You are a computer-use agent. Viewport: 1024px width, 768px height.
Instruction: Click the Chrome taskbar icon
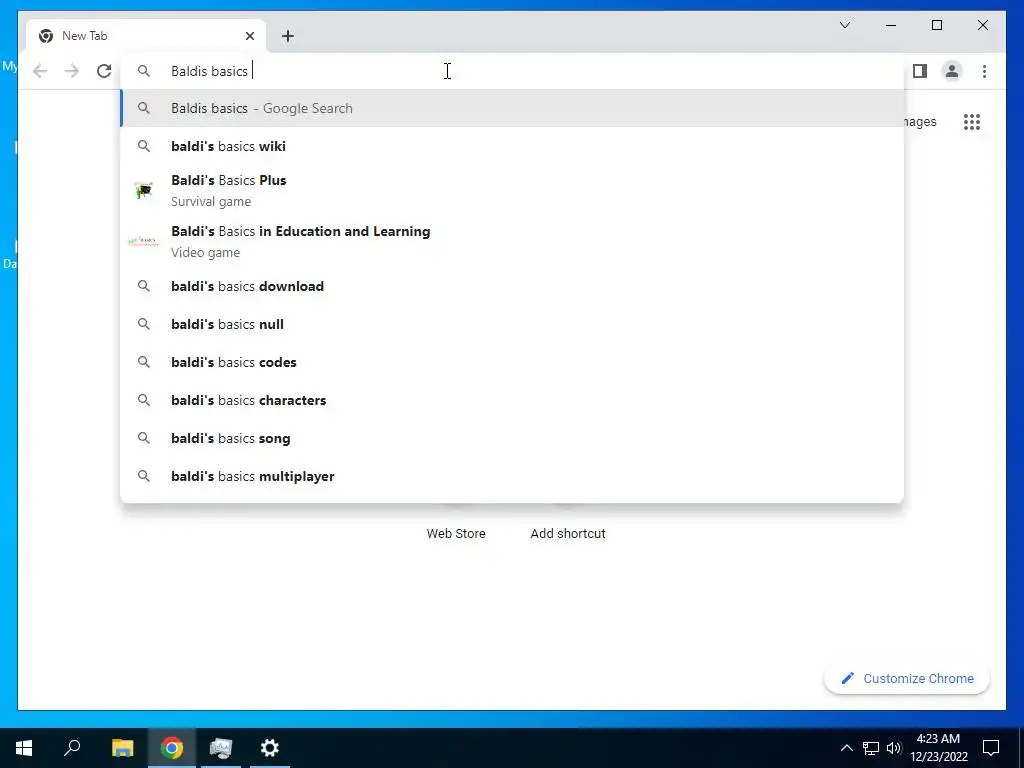(x=172, y=748)
